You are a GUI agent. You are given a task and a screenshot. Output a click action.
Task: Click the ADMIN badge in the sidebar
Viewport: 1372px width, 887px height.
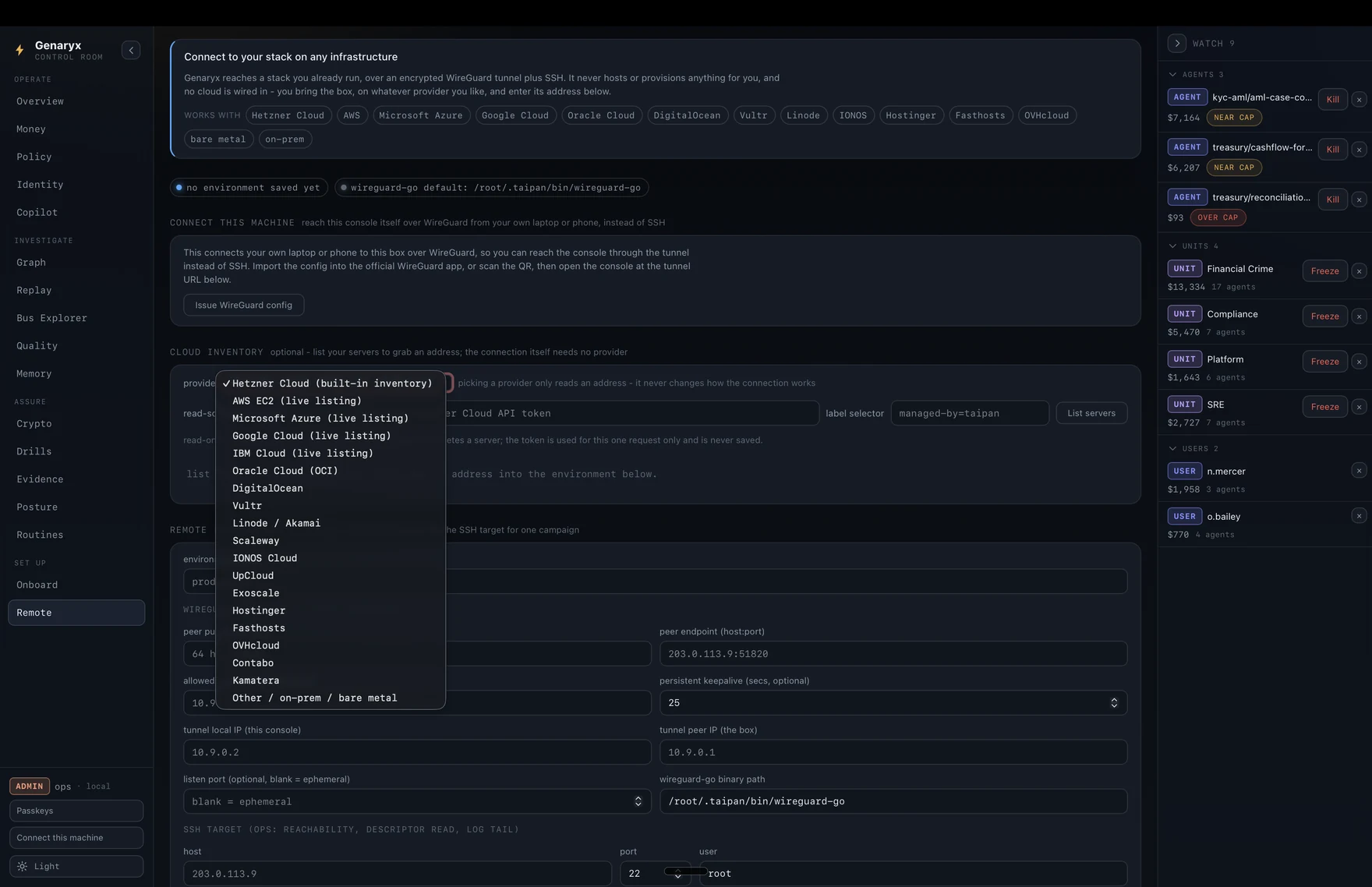coord(30,786)
